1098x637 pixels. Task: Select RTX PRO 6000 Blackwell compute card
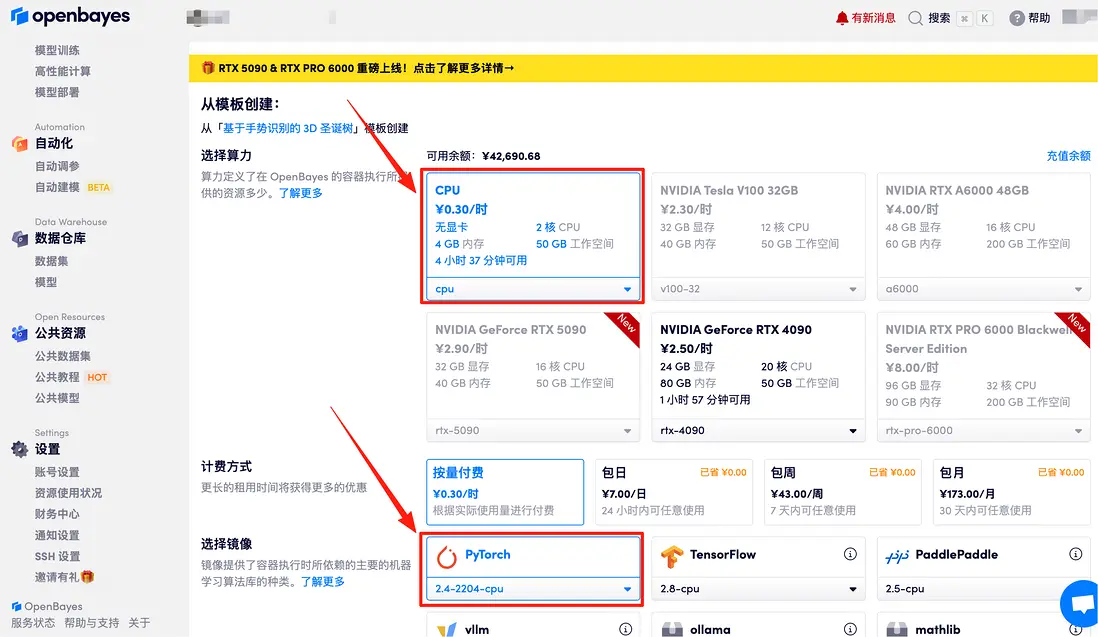coord(983,377)
